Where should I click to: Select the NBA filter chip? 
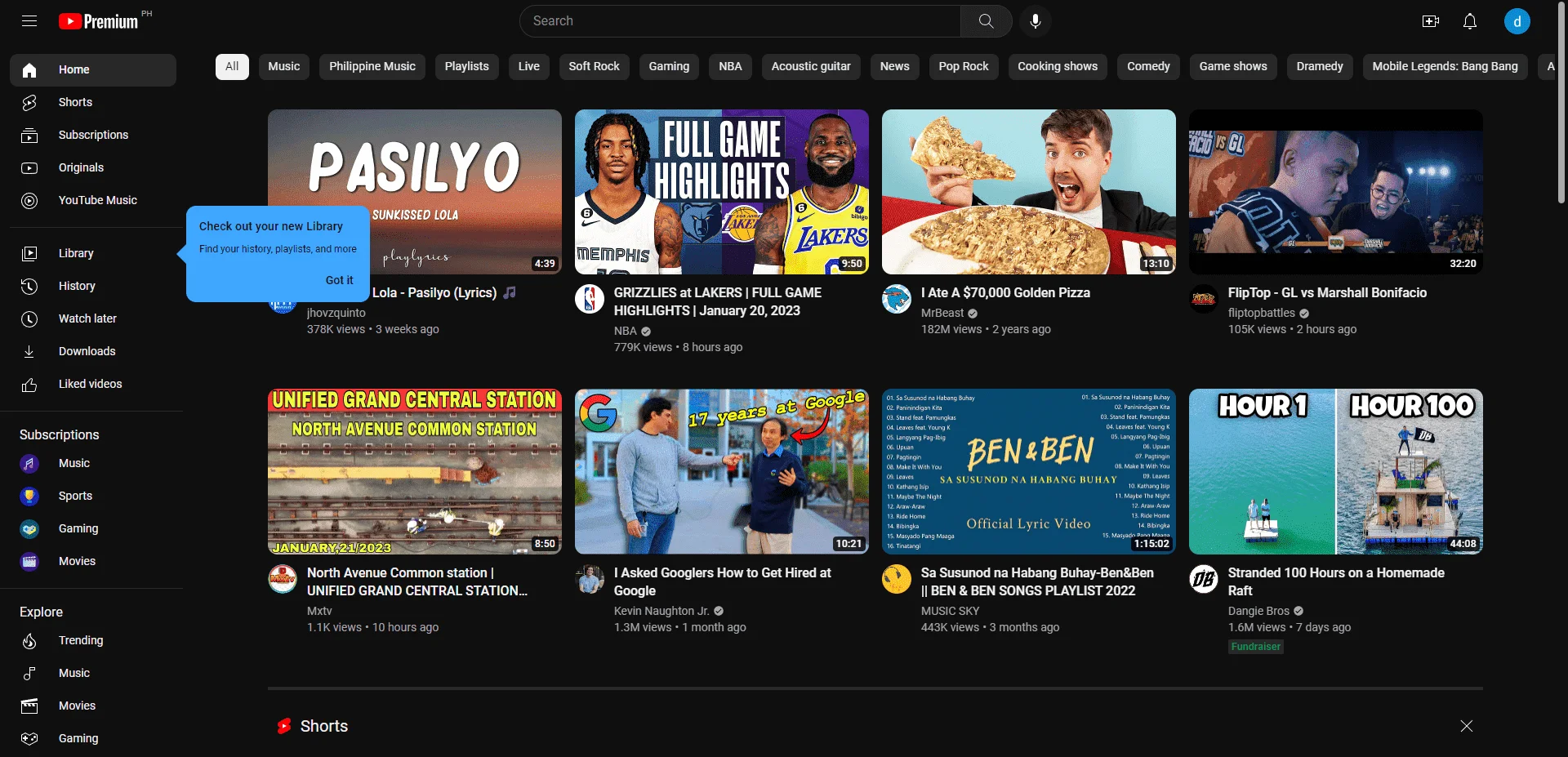(731, 67)
